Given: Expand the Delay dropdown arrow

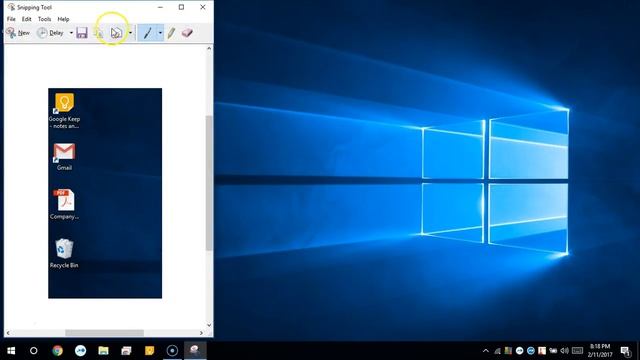Looking at the screenshot, I should [71, 33].
